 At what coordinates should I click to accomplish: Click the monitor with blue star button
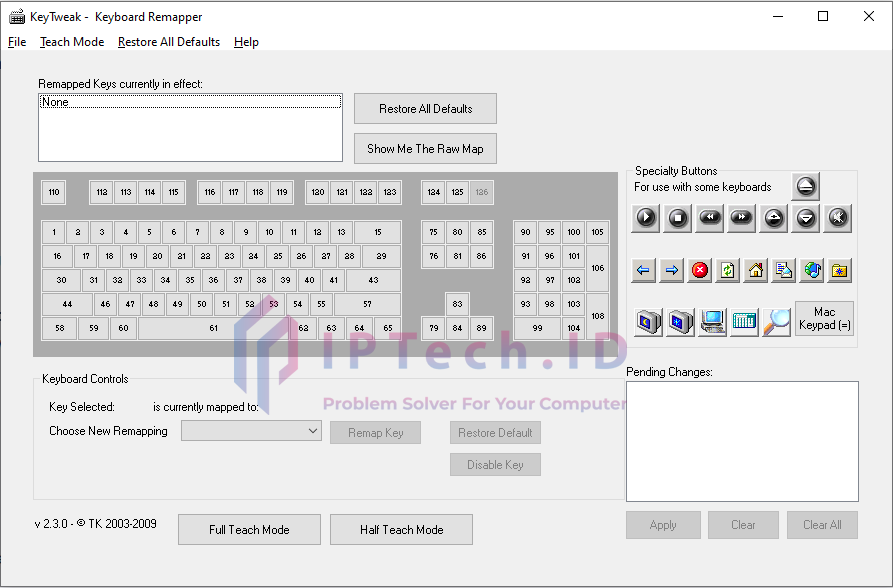681,322
